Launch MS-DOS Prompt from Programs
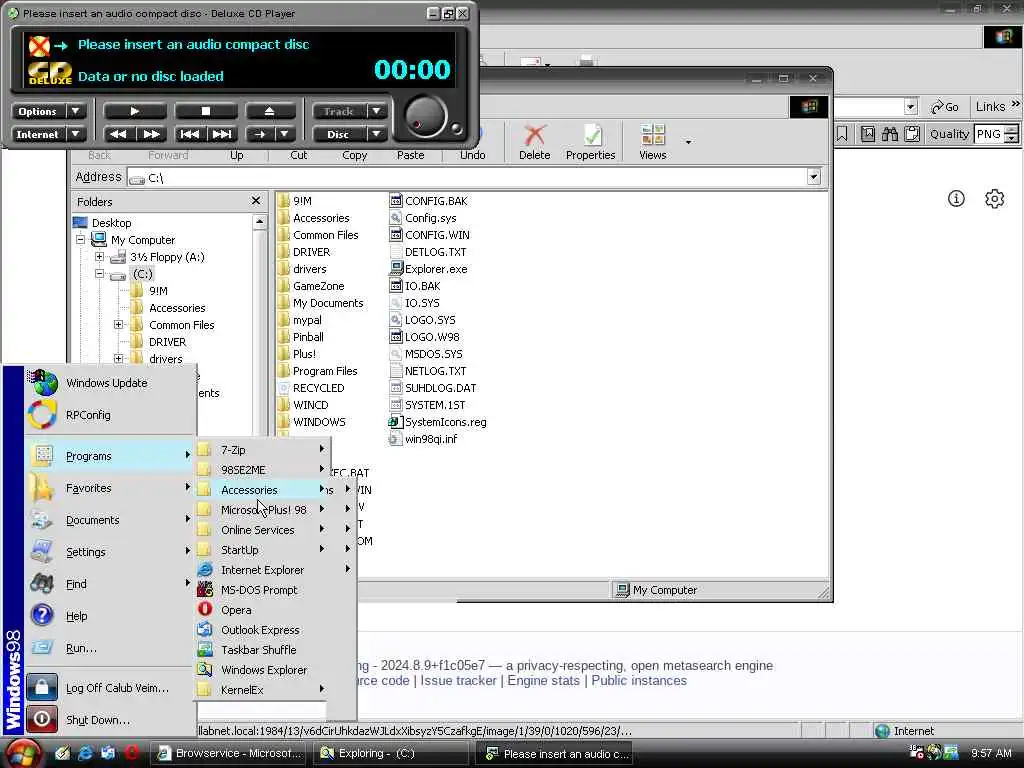Screen dimensions: 1024x768 coord(263,590)
